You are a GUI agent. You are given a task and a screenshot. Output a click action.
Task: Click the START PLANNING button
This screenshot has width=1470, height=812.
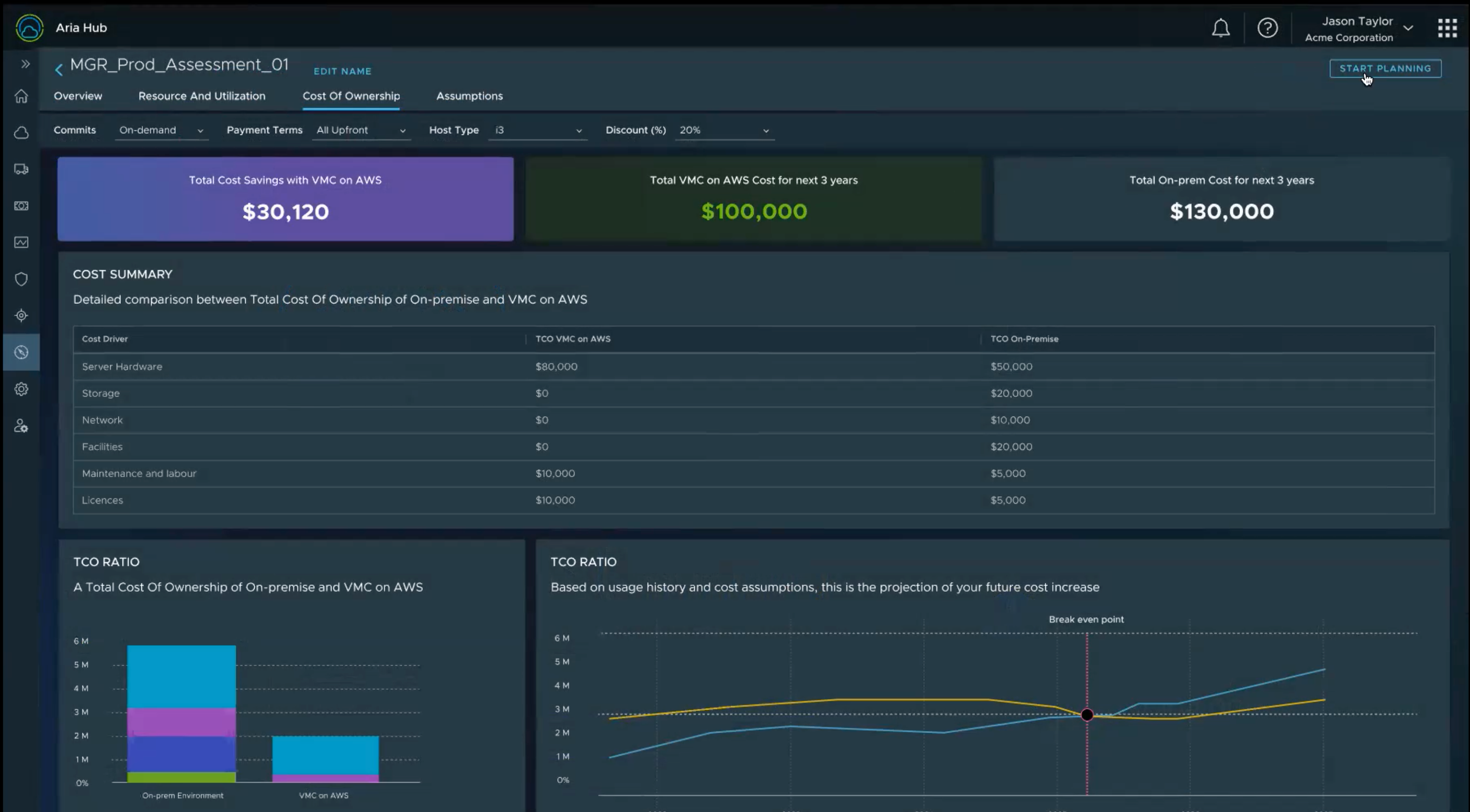[x=1385, y=68]
